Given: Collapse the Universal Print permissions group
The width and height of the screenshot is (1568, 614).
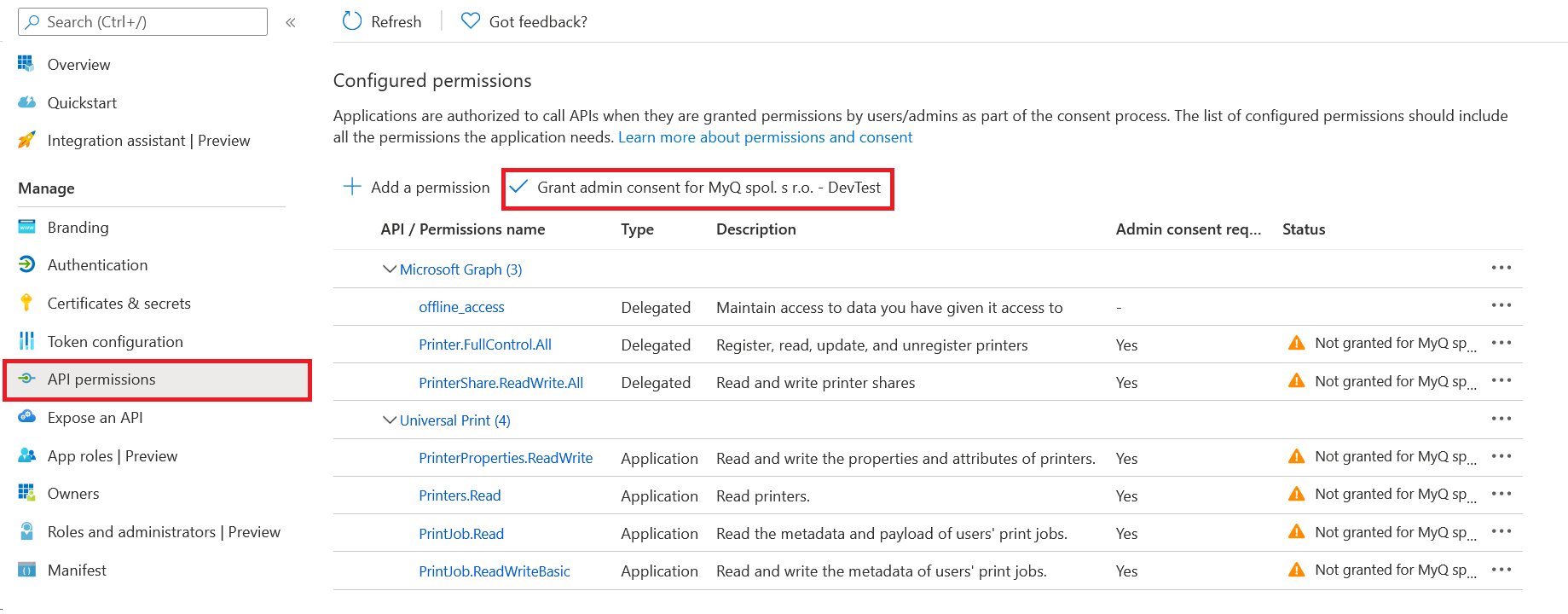Looking at the screenshot, I should coord(390,420).
